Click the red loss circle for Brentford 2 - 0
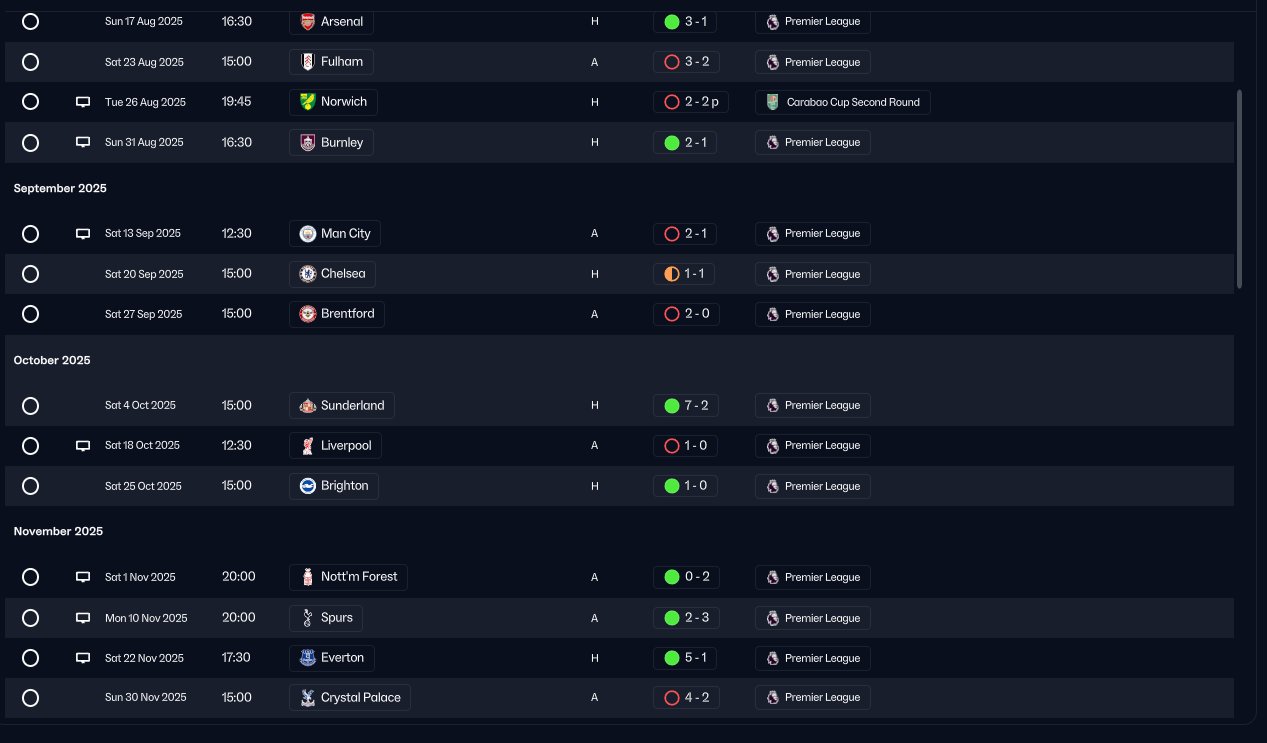This screenshot has width=1267, height=743. pos(672,314)
